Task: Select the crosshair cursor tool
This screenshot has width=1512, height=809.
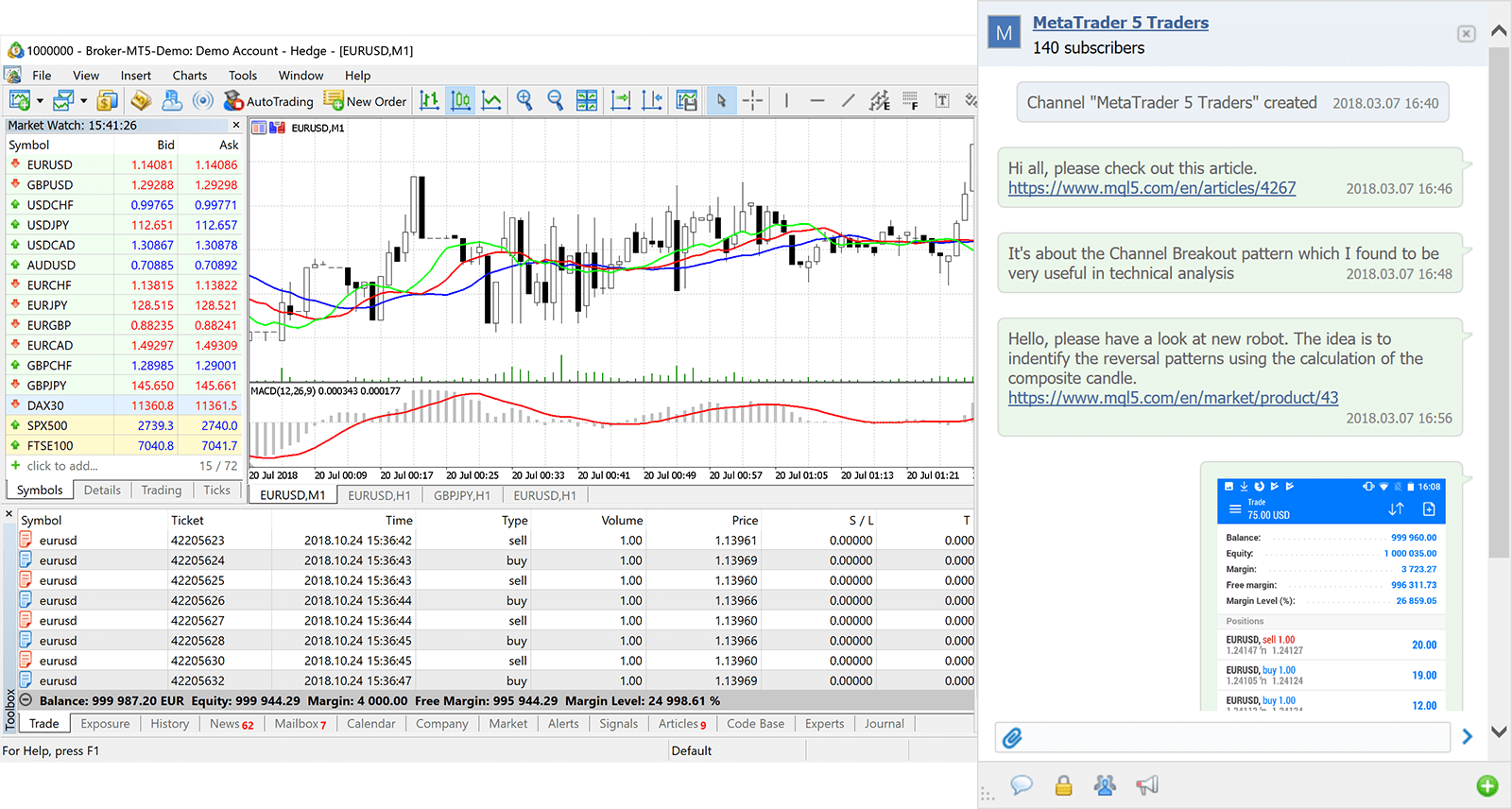Action: click(x=752, y=100)
